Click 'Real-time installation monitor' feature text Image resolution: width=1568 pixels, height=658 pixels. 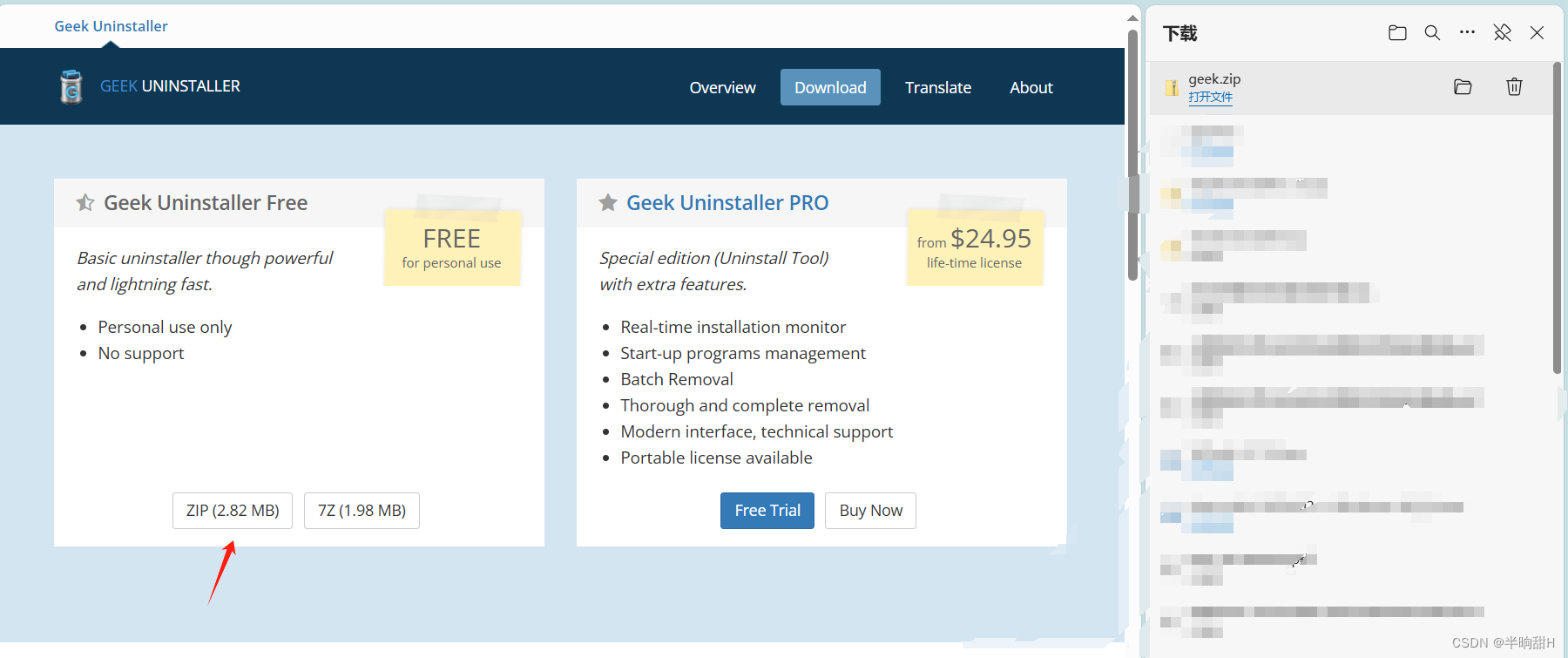[733, 327]
